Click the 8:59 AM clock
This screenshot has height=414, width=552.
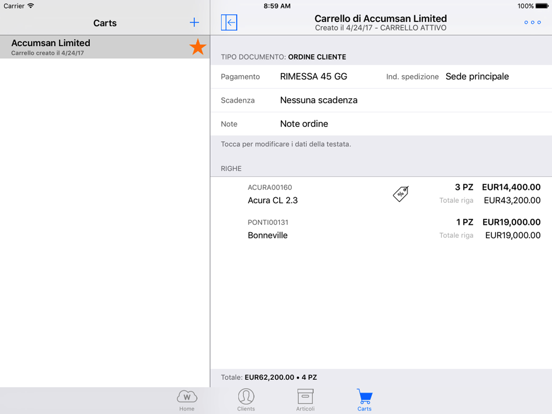[277, 6]
